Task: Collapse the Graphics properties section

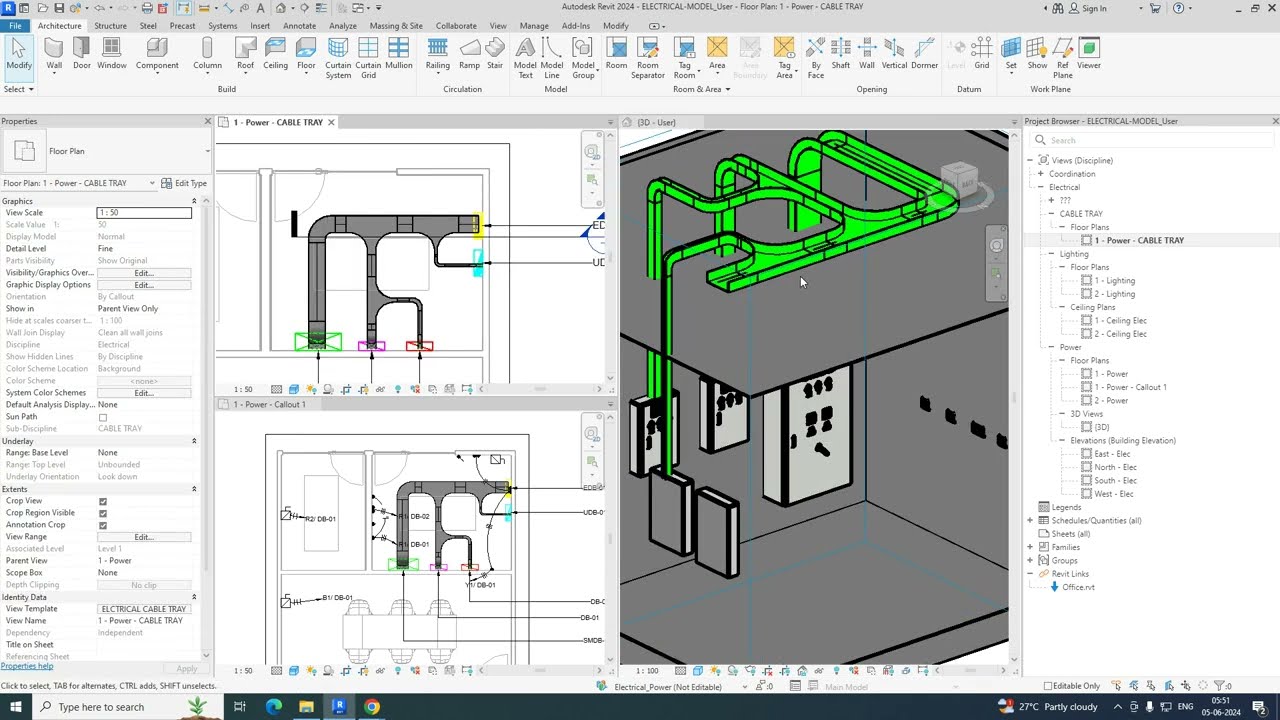Action: coord(194,201)
